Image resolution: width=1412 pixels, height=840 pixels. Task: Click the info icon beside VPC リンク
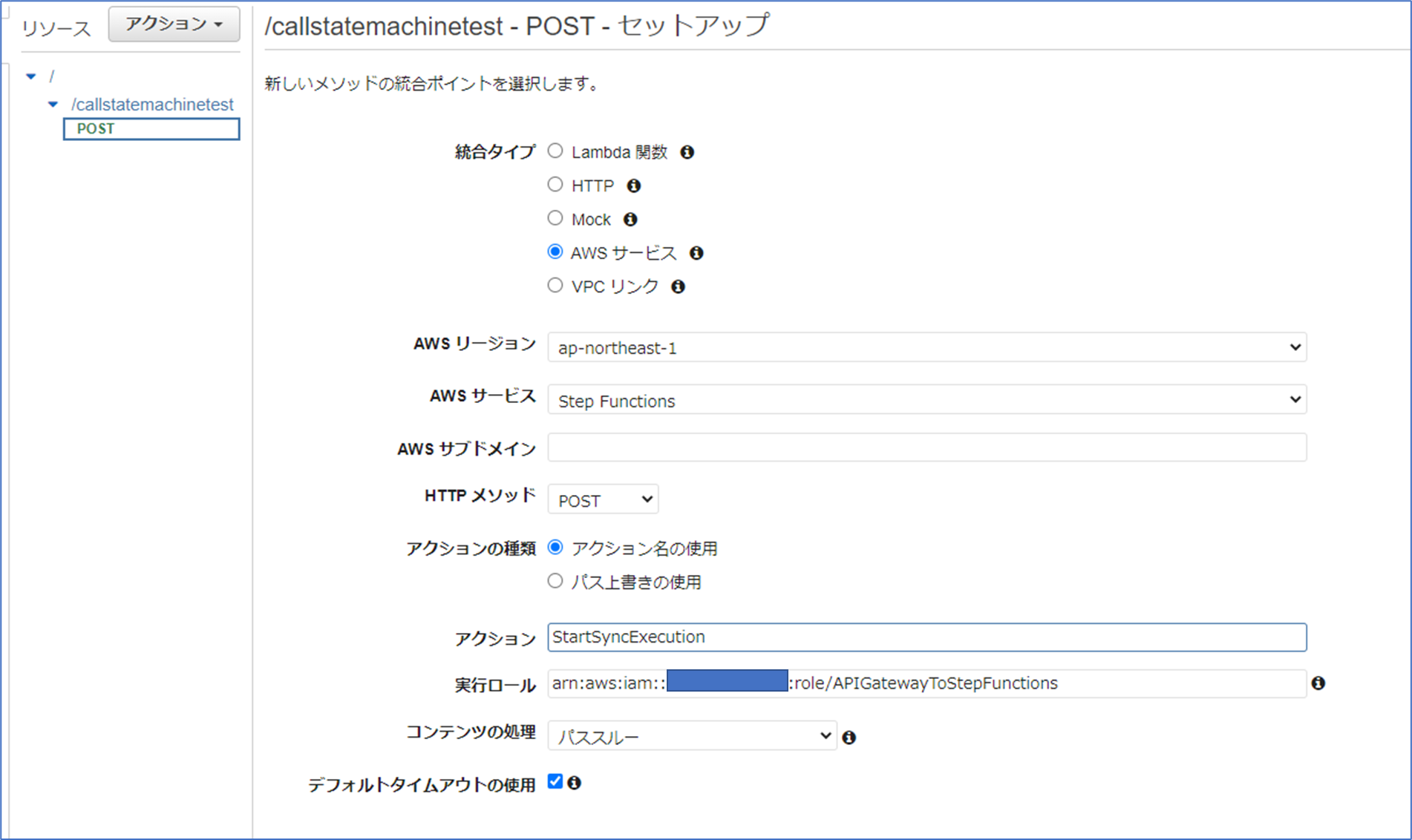click(678, 286)
